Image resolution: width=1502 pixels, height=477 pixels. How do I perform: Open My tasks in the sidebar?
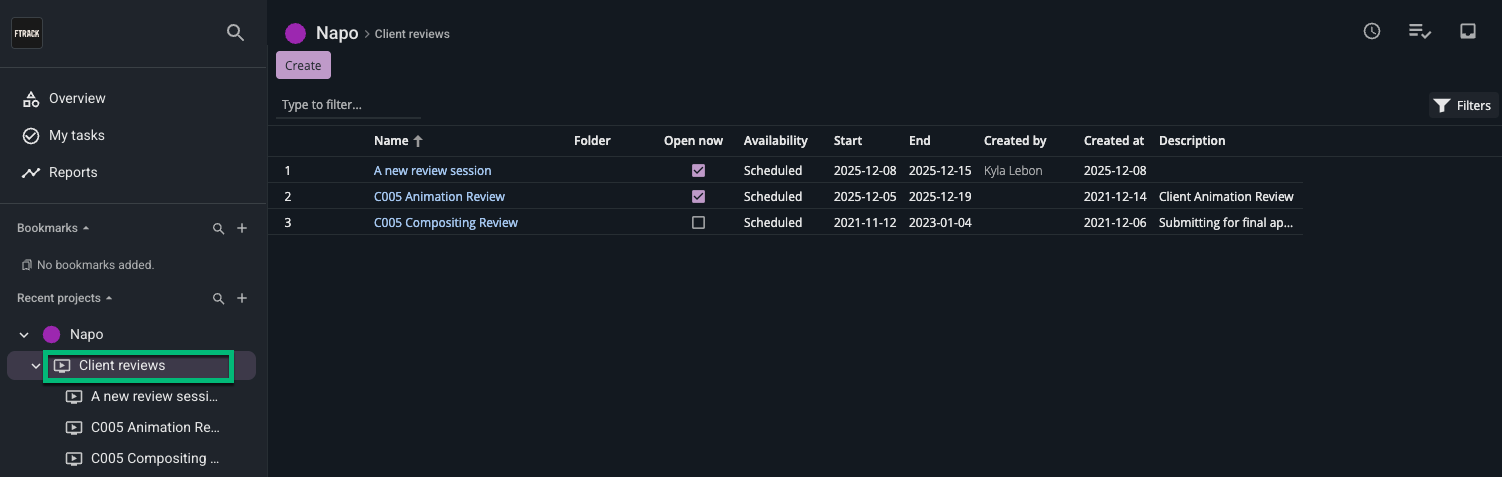(x=76, y=135)
